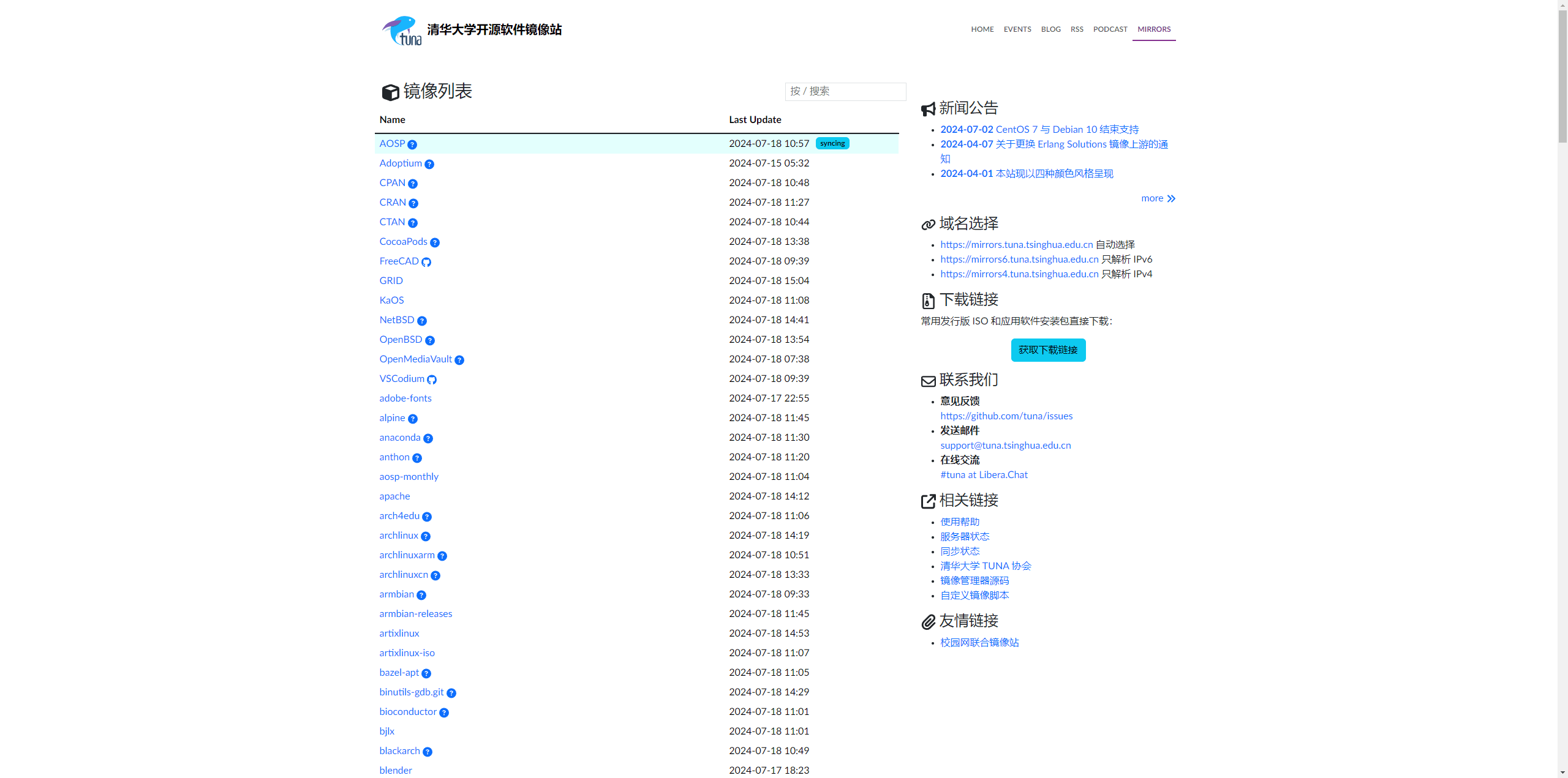The image size is (1568, 778).
Task: Open CentOS 7 end-of-support news item
Action: click(x=1039, y=129)
